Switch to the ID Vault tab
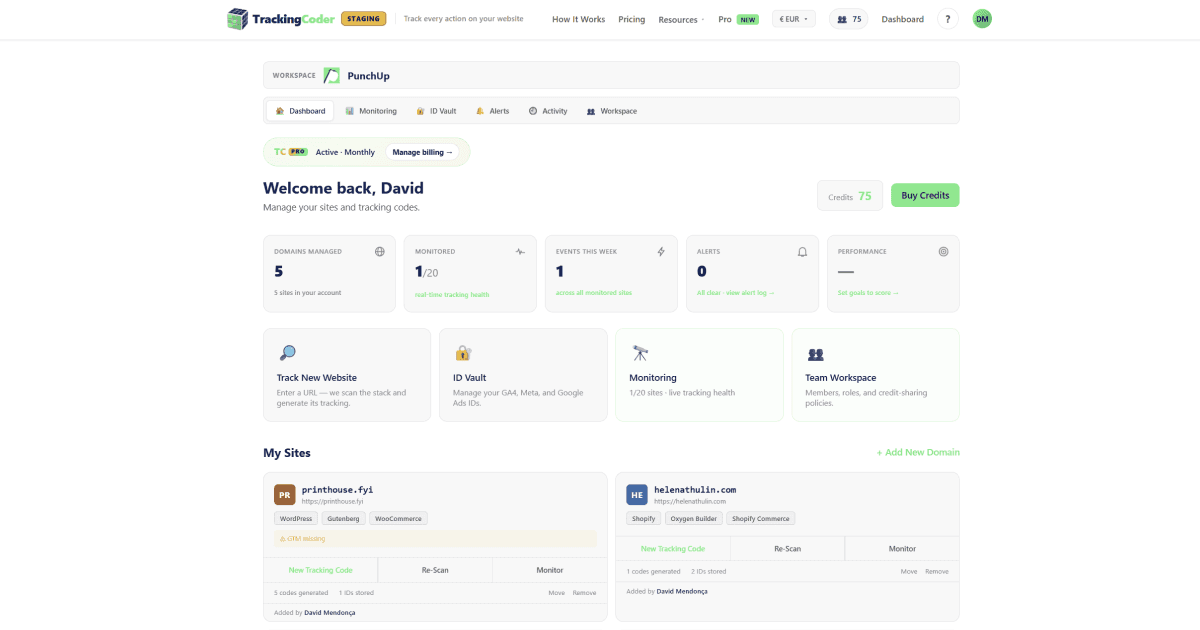 (436, 111)
